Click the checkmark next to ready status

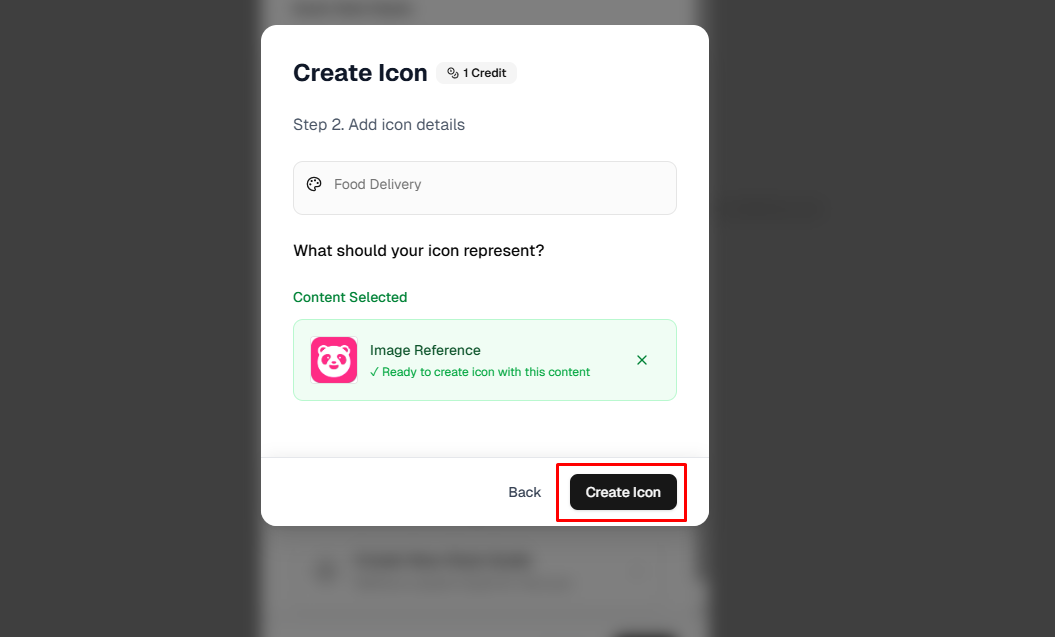tap(376, 371)
